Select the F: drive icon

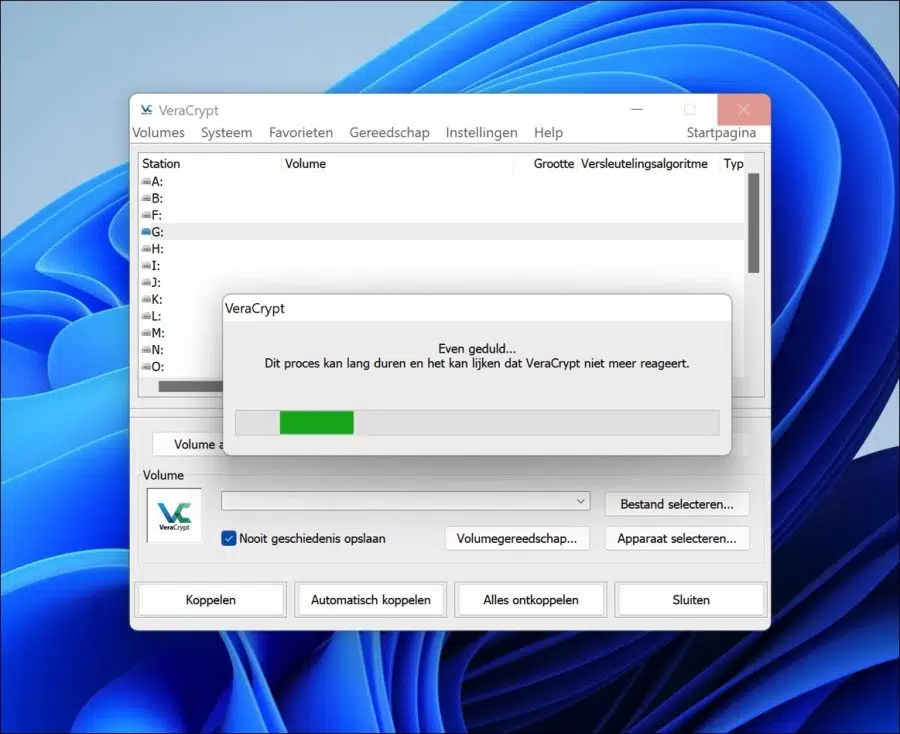pyautogui.click(x=146, y=215)
